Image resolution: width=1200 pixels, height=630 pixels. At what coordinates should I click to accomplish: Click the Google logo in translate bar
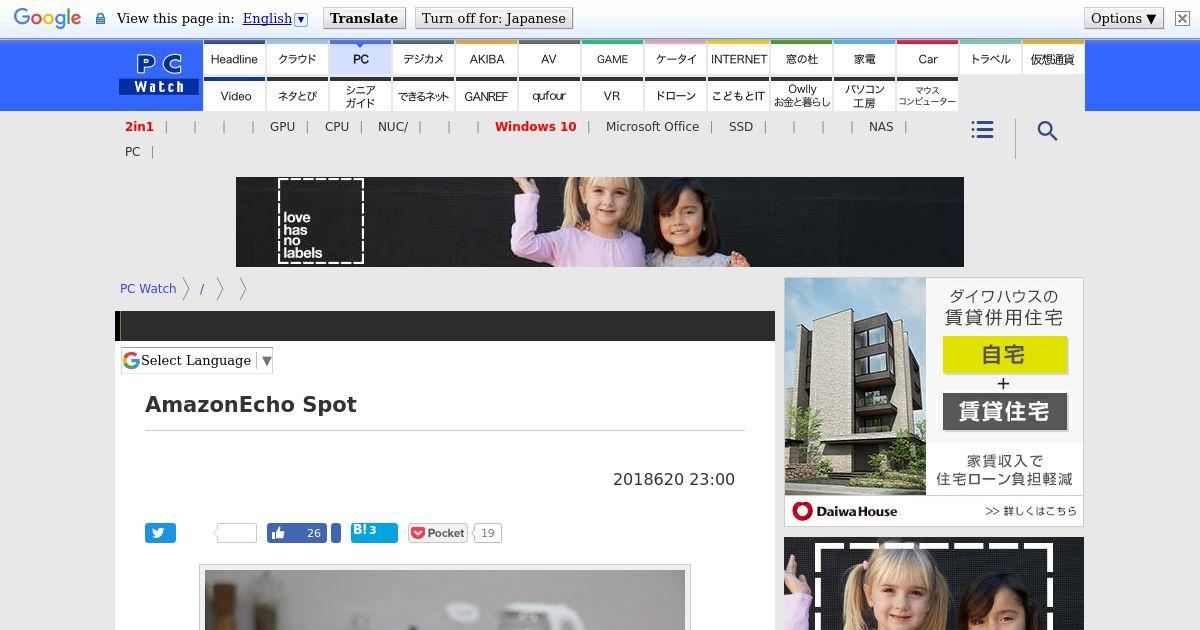coord(47,18)
